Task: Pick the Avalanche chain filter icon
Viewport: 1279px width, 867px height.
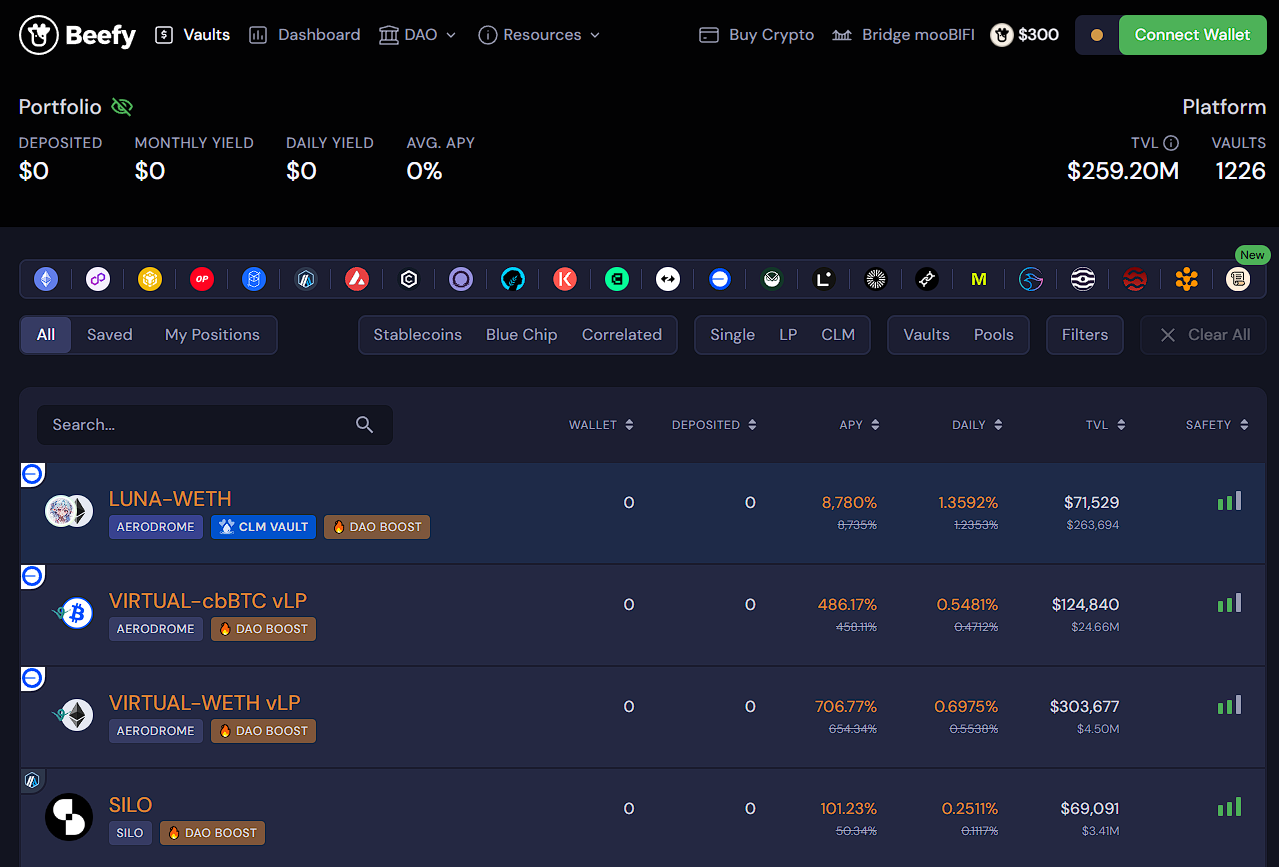Action: (357, 279)
